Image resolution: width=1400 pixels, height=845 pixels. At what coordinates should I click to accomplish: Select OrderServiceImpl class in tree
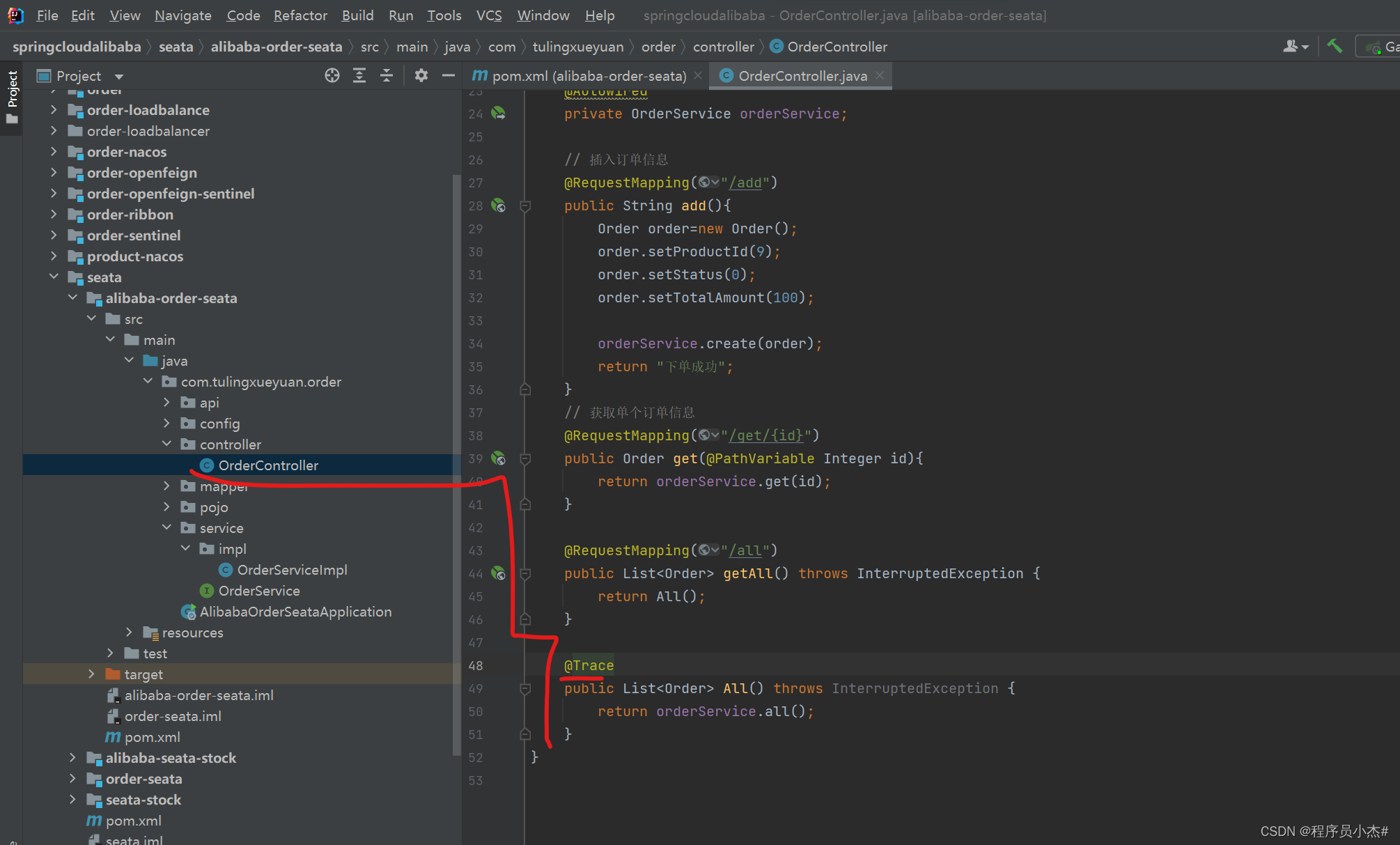coord(292,570)
